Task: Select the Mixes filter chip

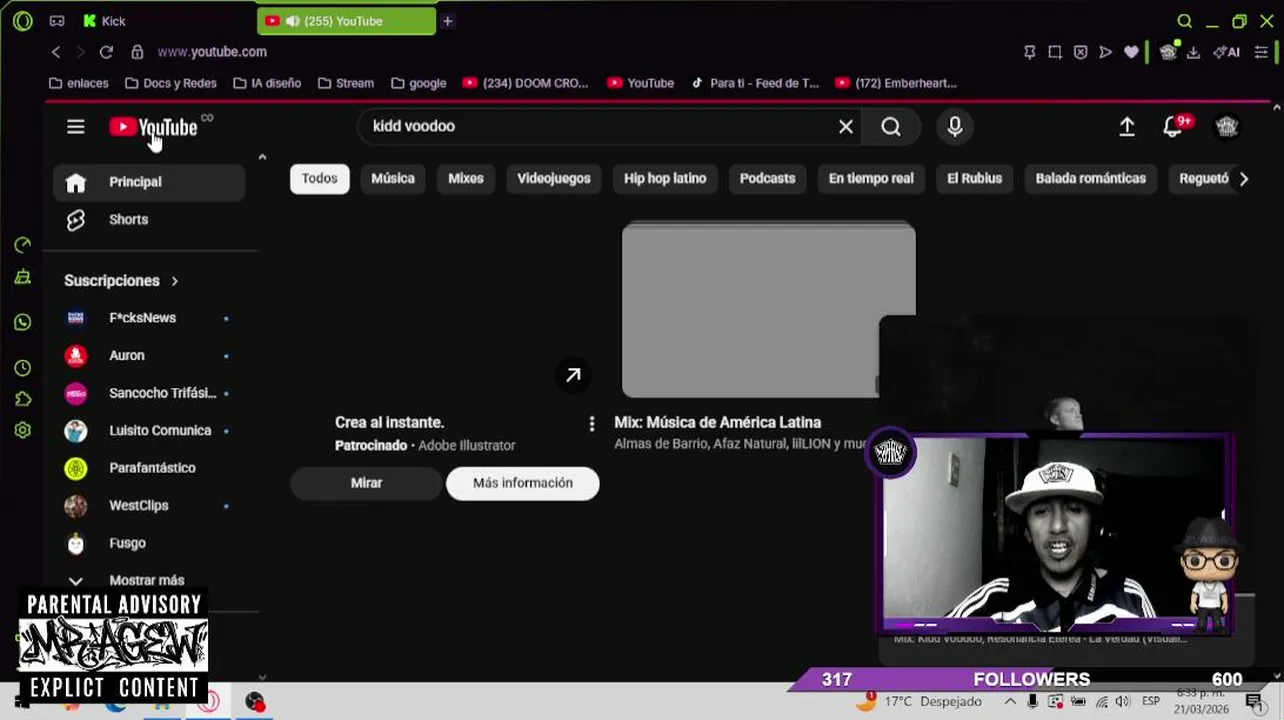Action: (466, 179)
